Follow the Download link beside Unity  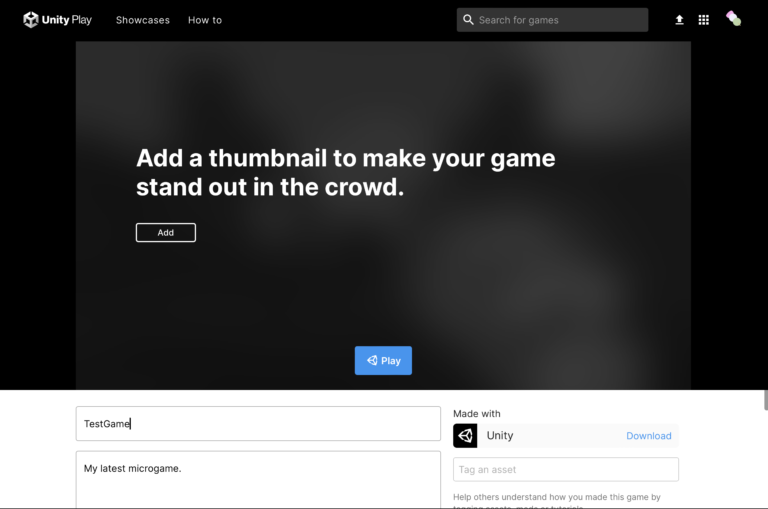coord(648,436)
